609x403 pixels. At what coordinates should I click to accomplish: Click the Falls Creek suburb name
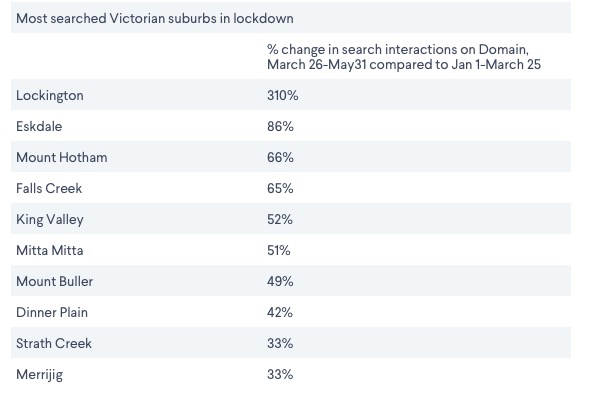(x=49, y=189)
